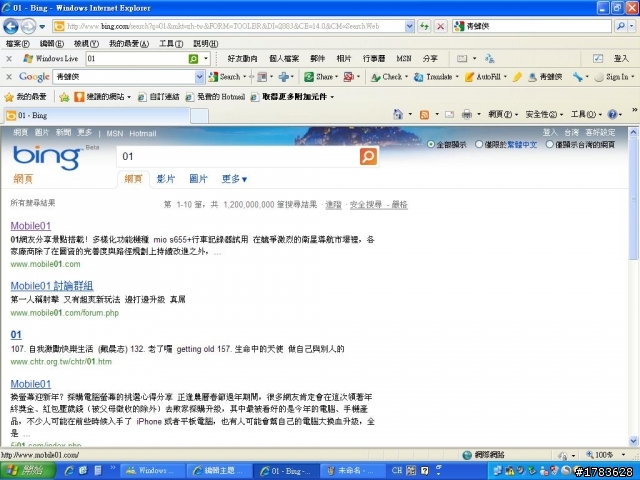The image size is (640, 480).
Task: Select the 僅限於繁體中文 radio button
Action: (x=479, y=144)
